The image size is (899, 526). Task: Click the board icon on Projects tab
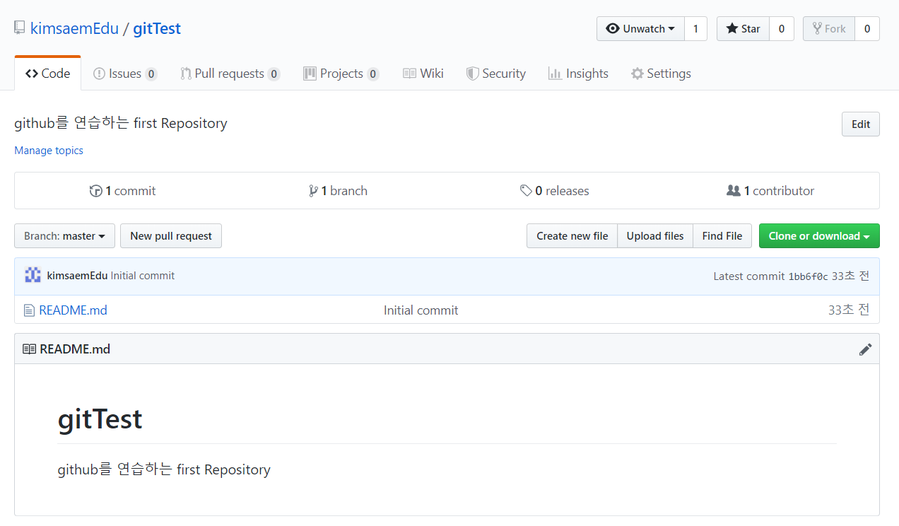[x=310, y=73]
